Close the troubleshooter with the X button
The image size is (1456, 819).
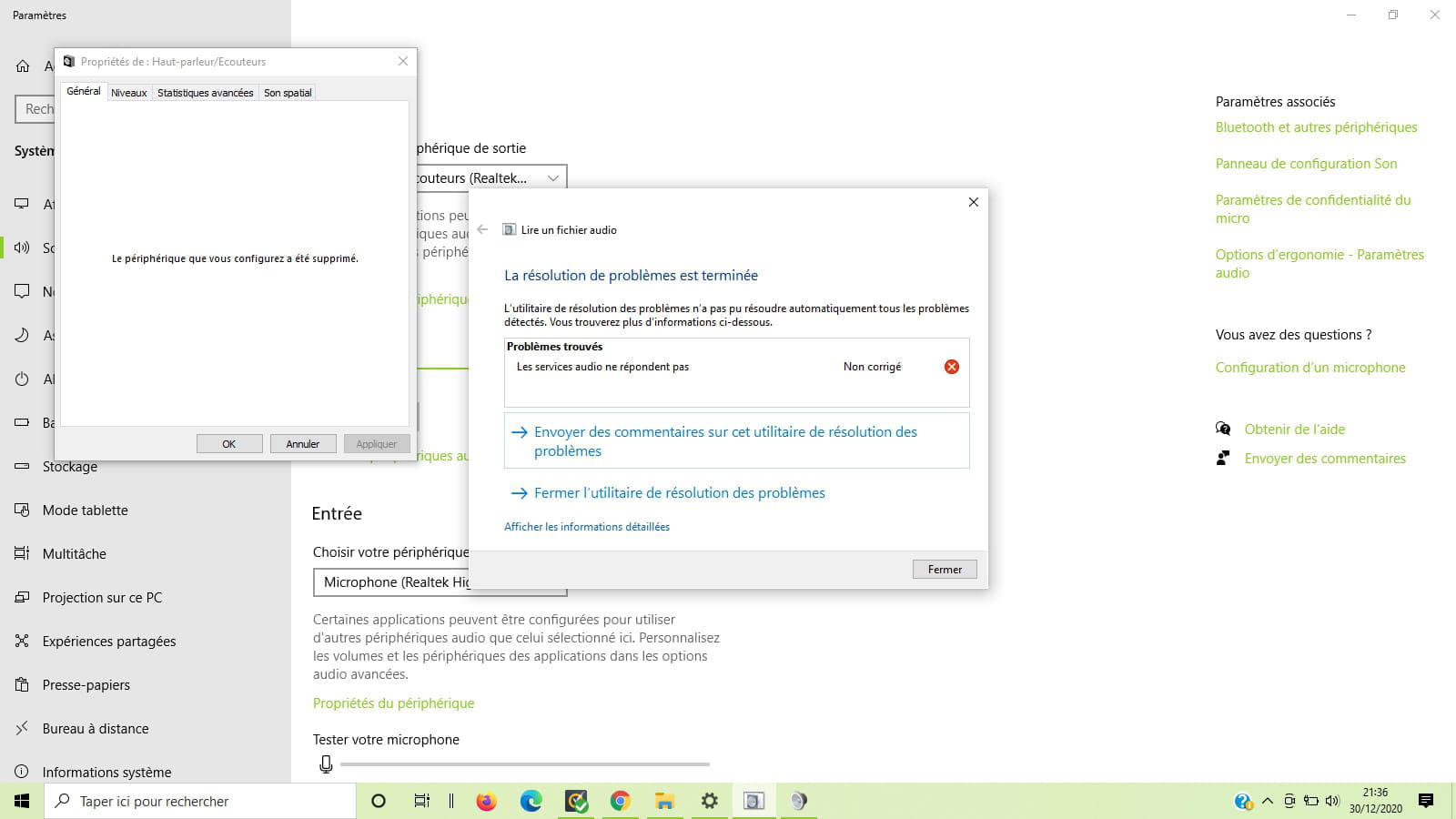[974, 202]
